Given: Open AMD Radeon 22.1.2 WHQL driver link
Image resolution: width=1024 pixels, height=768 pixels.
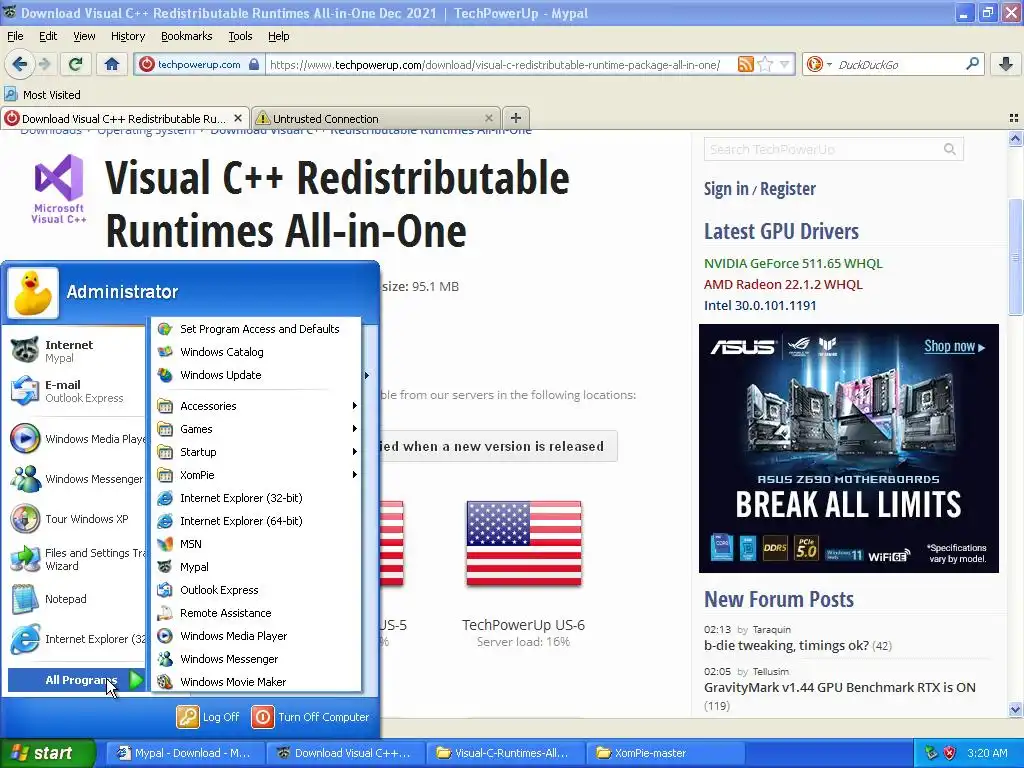Looking at the screenshot, I should pyautogui.click(x=783, y=284).
